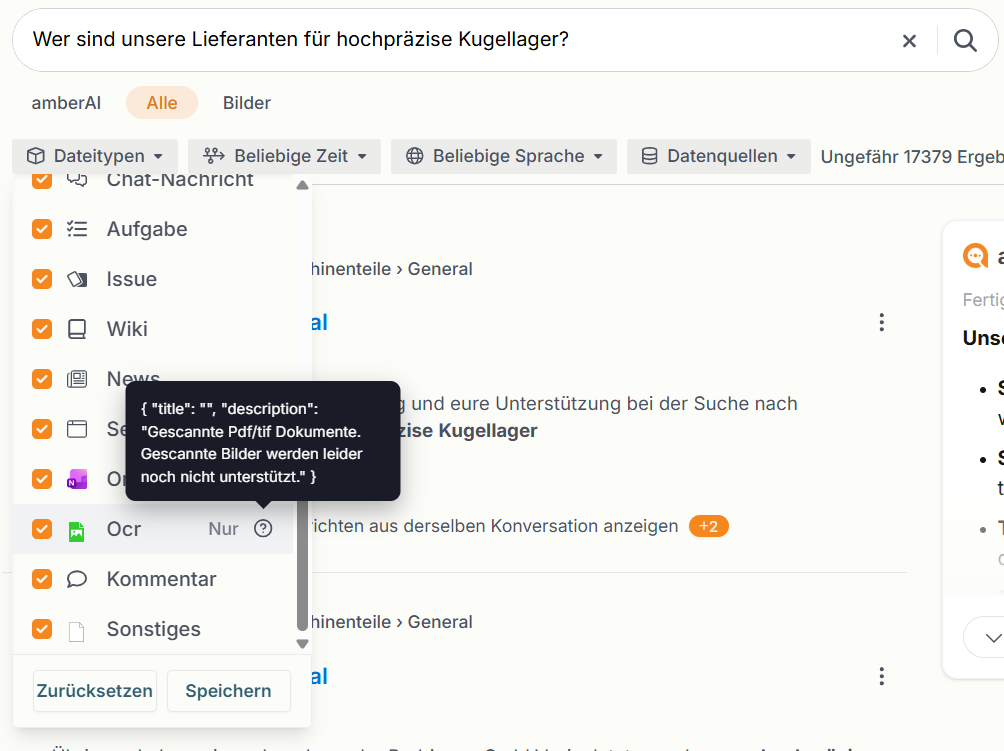Open the three-dot menu of second result
The height and width of the screenshot is (751, 1004).
(x=882, y=676)
